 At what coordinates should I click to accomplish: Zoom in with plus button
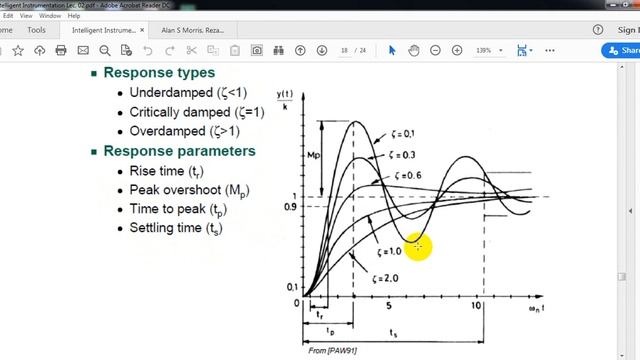pyautogui.click(x=457, y=51)
